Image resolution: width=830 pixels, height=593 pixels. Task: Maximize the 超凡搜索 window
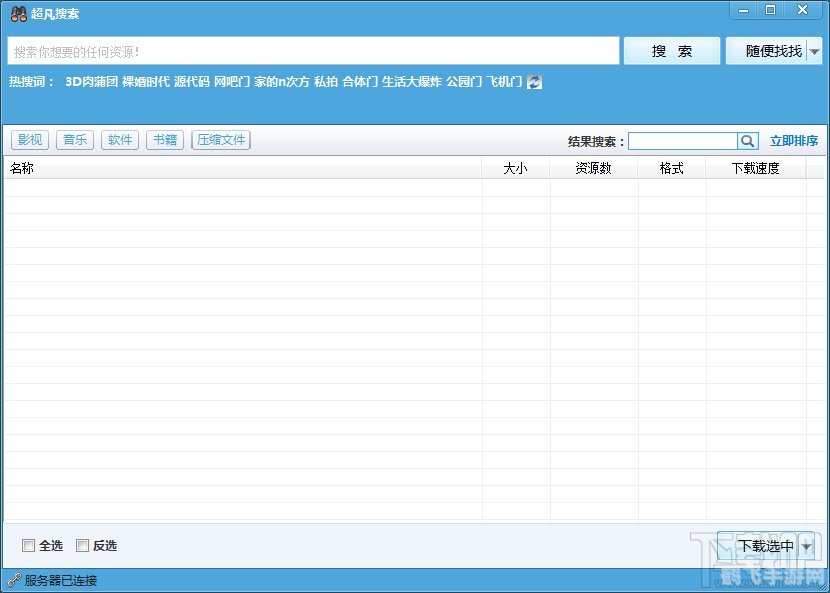[770, 10]
